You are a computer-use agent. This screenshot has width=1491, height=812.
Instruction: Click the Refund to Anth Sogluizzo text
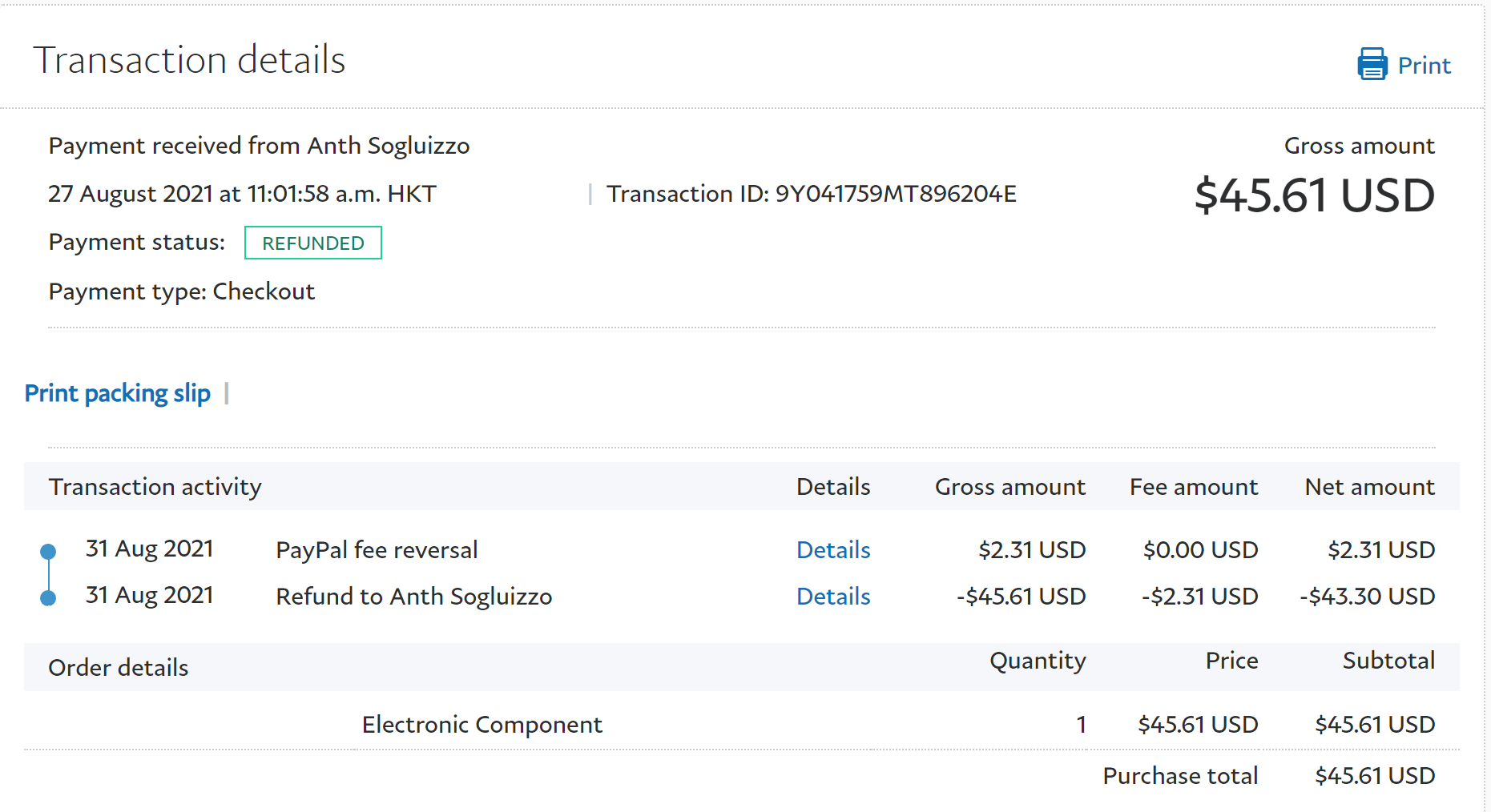413,597
